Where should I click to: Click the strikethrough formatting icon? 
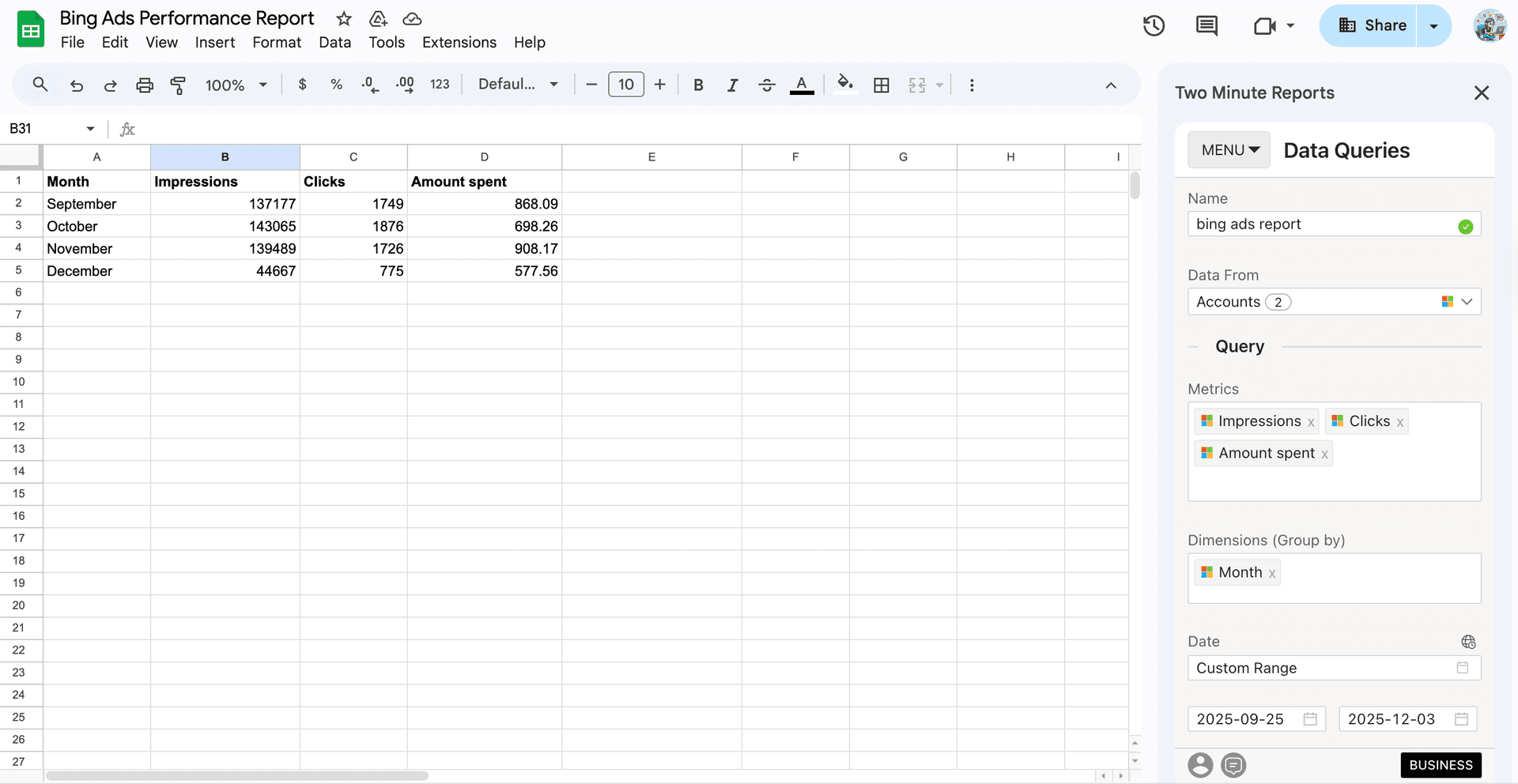coord(766,85)
